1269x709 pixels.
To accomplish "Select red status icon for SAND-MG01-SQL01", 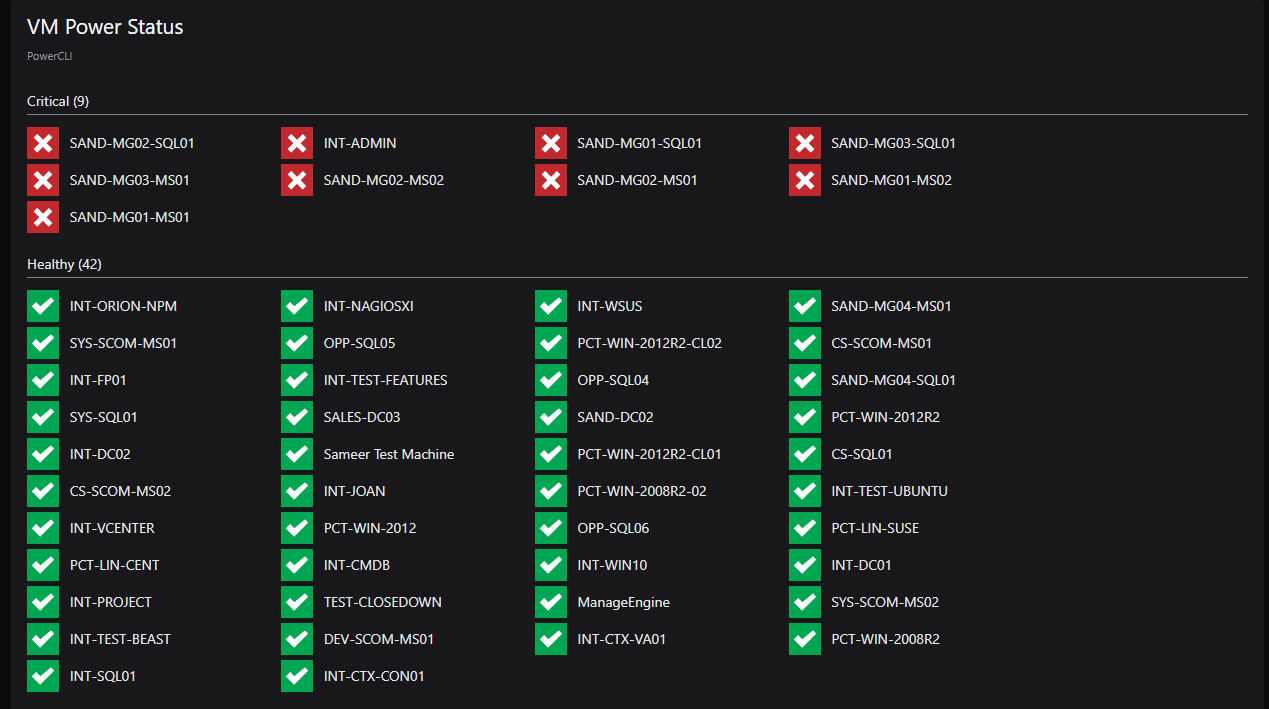I will coord(551,143).
